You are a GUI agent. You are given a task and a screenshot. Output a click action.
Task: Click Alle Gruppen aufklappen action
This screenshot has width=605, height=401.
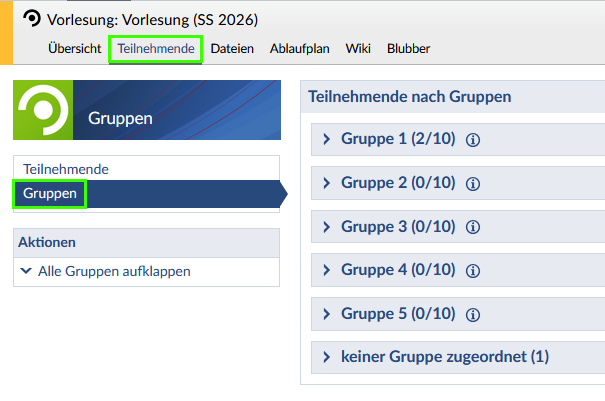(113, 271)
